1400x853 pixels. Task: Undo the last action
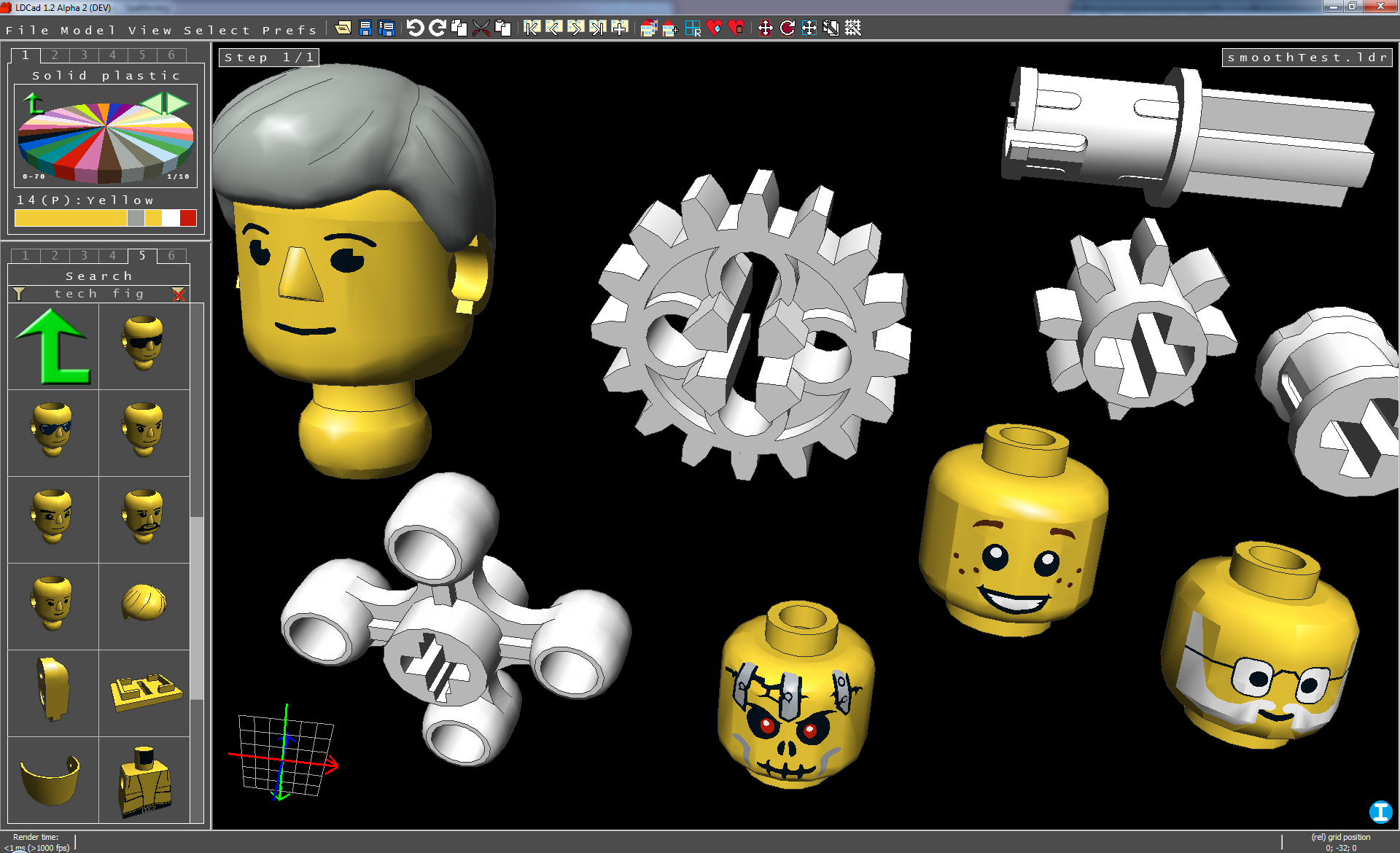pyautogui.click(x=415, y=28)
